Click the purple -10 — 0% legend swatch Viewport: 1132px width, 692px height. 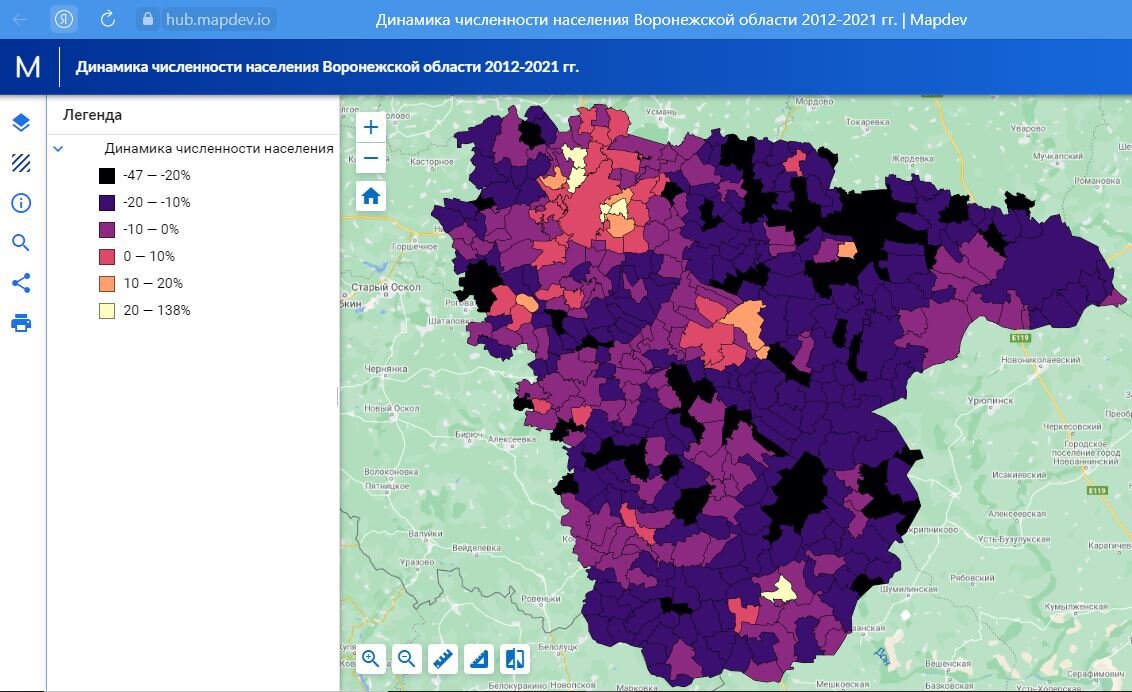click(107, 229)
